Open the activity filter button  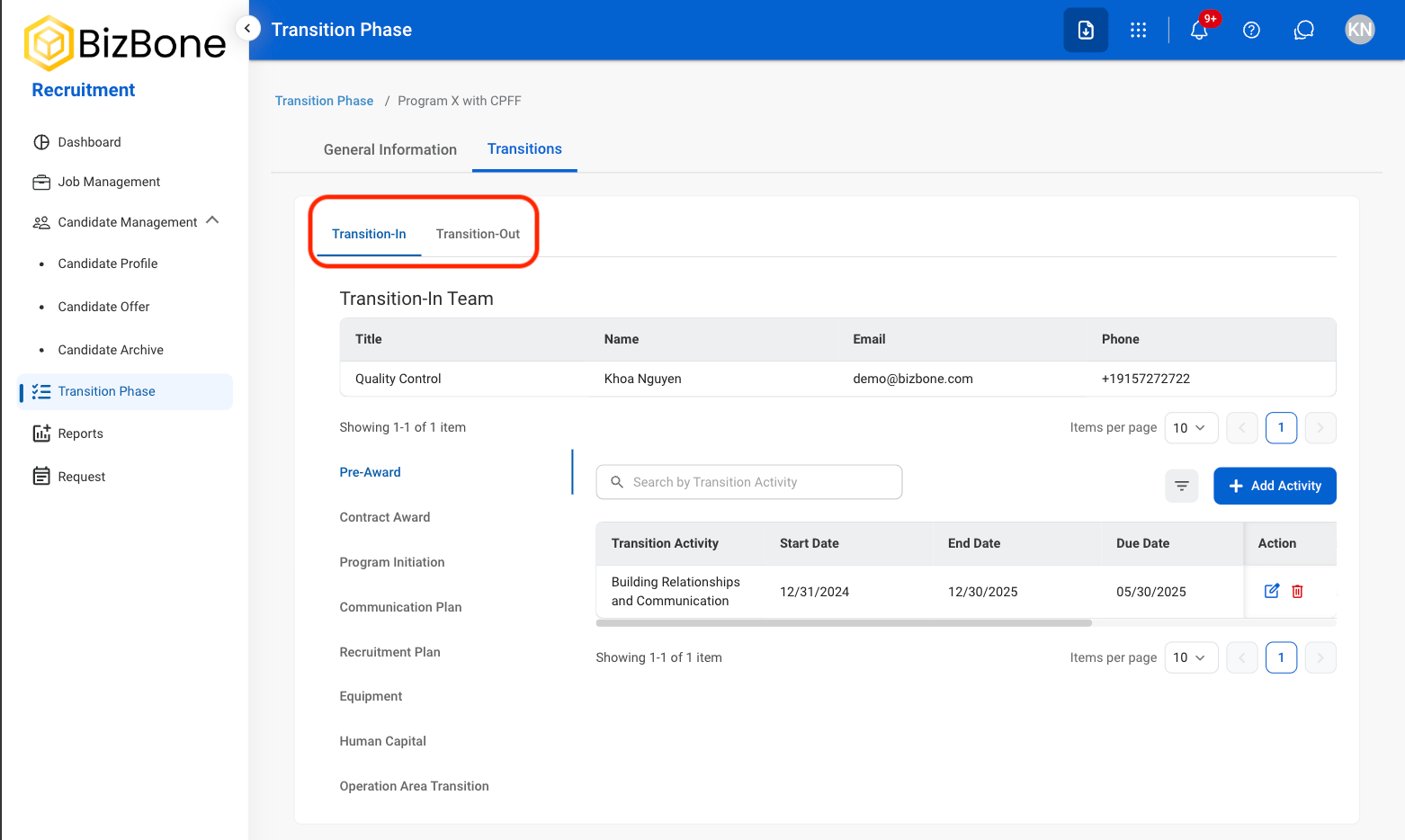pyautogui.click(x=1182, y=486)
